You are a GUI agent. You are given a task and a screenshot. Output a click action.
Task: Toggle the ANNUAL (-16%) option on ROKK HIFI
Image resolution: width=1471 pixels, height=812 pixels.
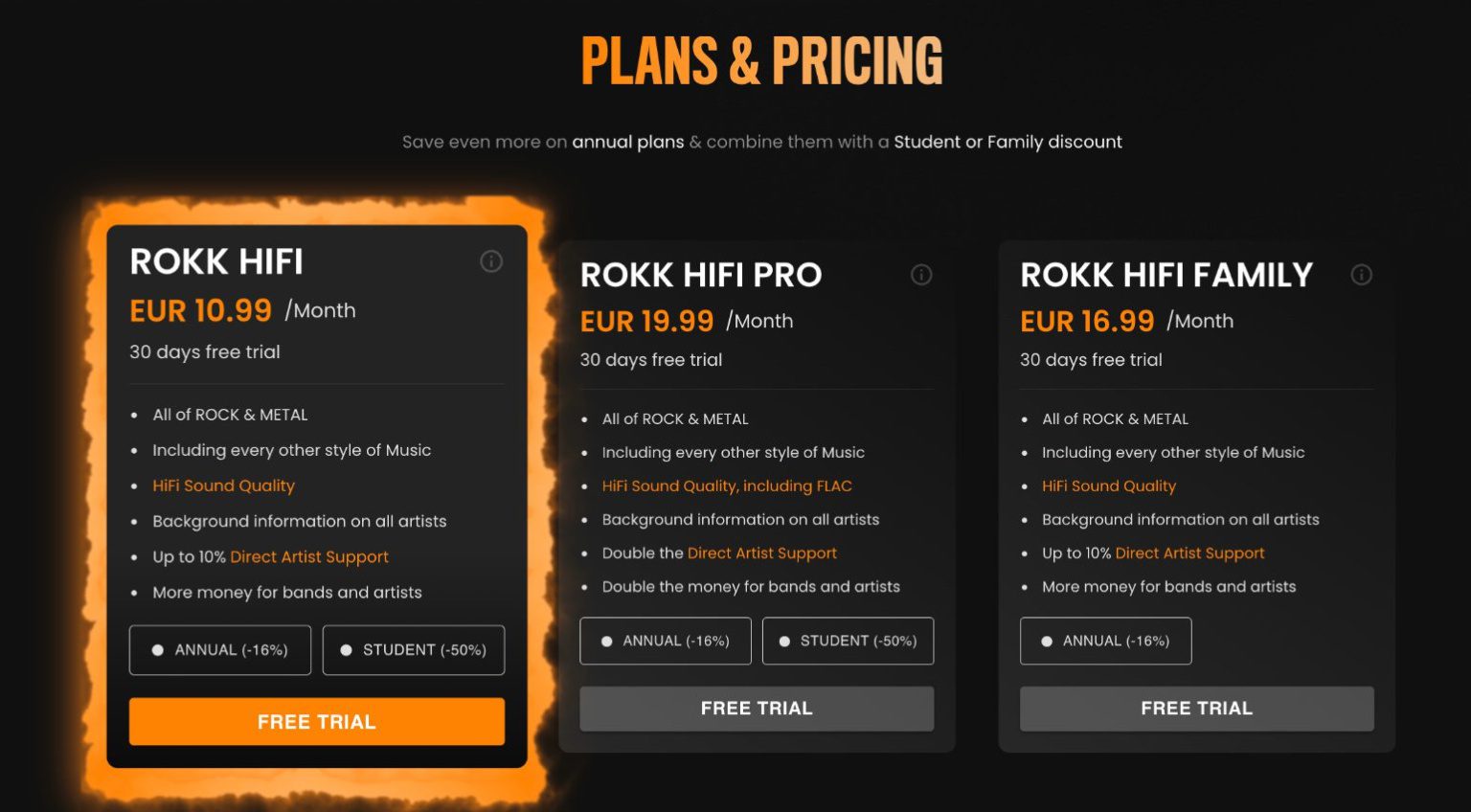[219, 650]
